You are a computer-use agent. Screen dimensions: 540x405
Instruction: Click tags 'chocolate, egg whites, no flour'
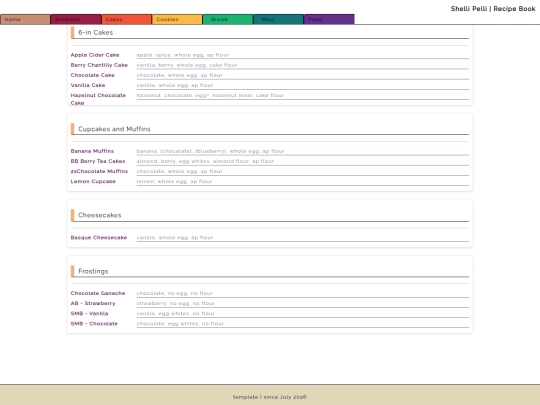click(180, 323)
